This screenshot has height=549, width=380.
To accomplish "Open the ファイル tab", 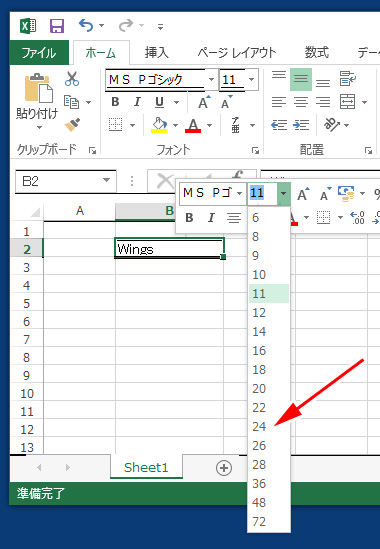I will (x=39, y=53).
